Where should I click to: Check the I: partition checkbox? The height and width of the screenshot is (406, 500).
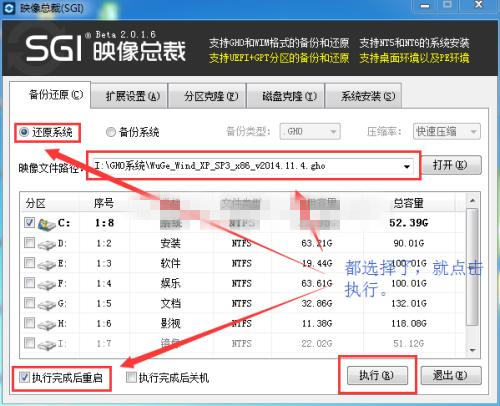pos(30,343)
